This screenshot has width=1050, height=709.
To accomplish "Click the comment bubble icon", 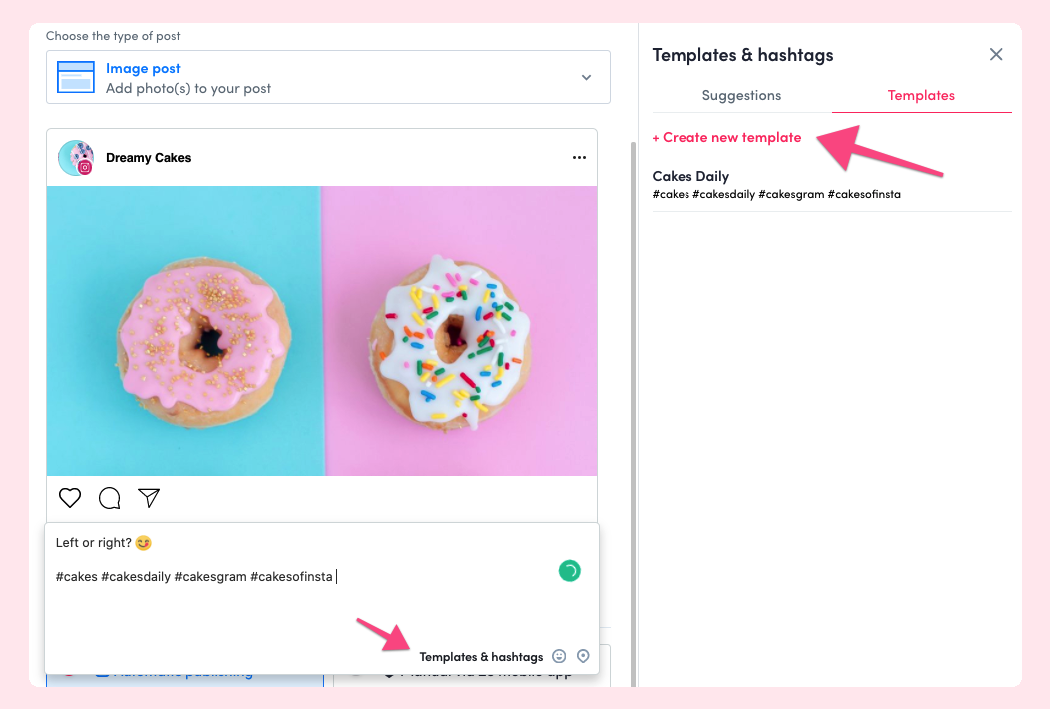I will 109,498.
